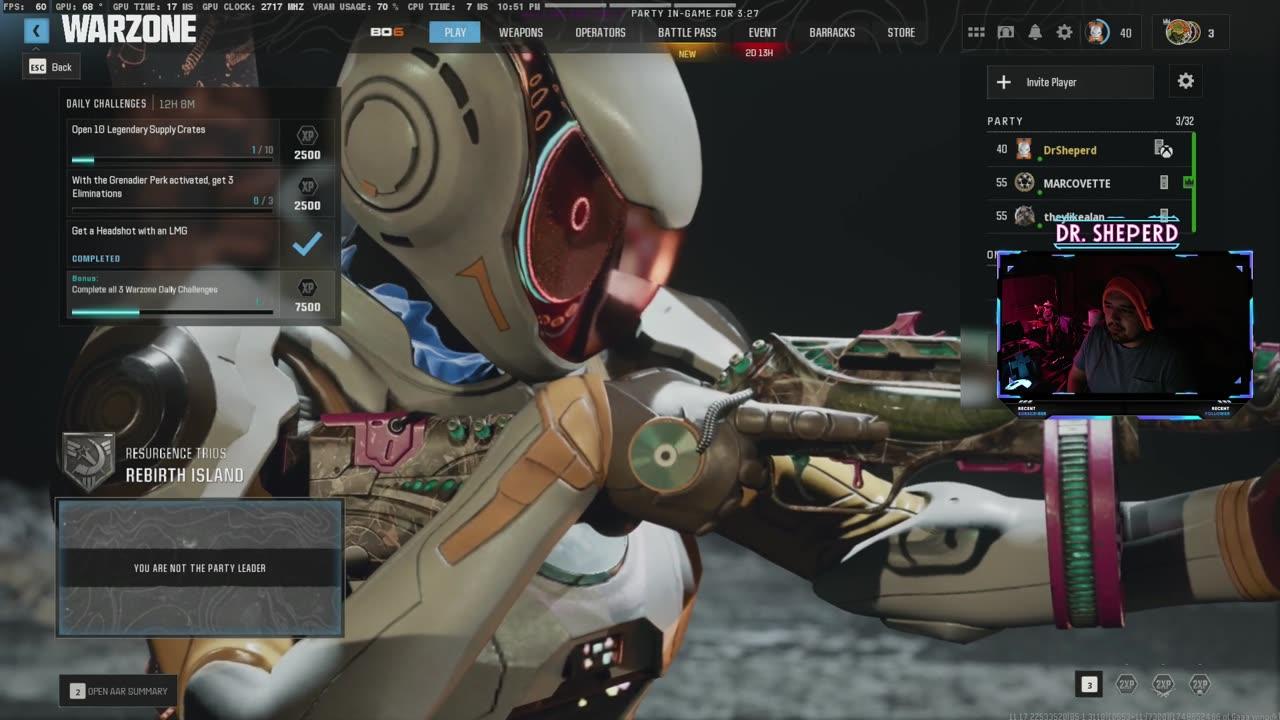Click the party leader crown icon by MARCOVETTE

click(1187, 183)
